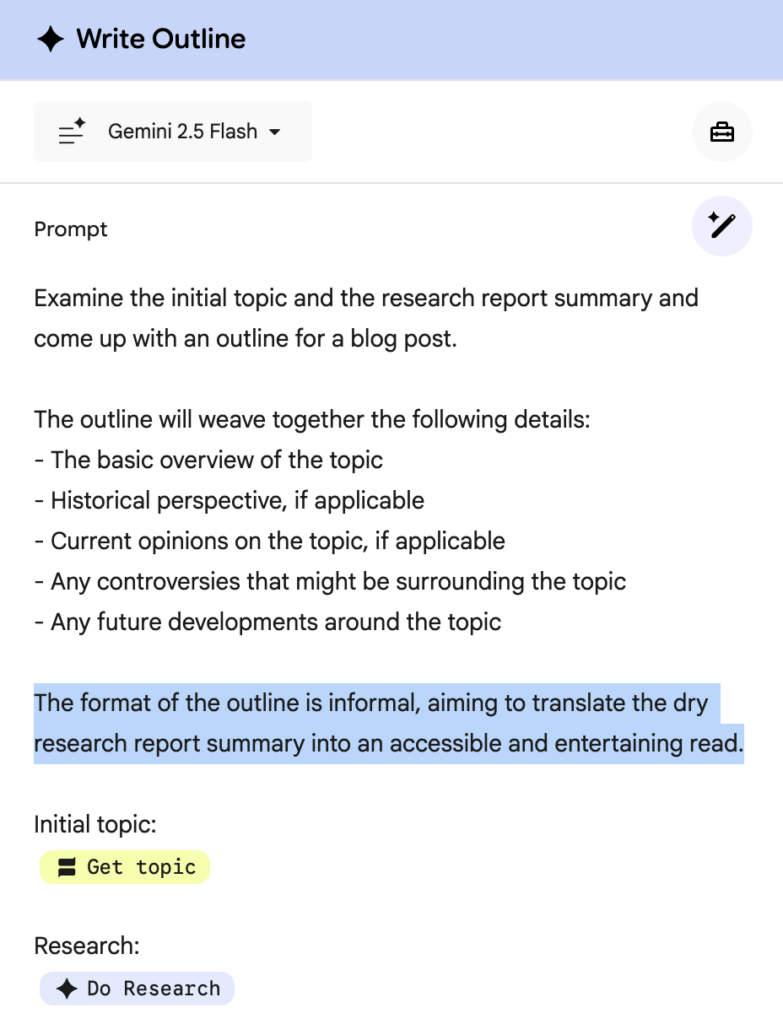The height and width of the screenshot is (1024, 783).
Task: Expand the caret arrow next to Gemini 2.5 Flash
Action: click(x=275, y=132)
